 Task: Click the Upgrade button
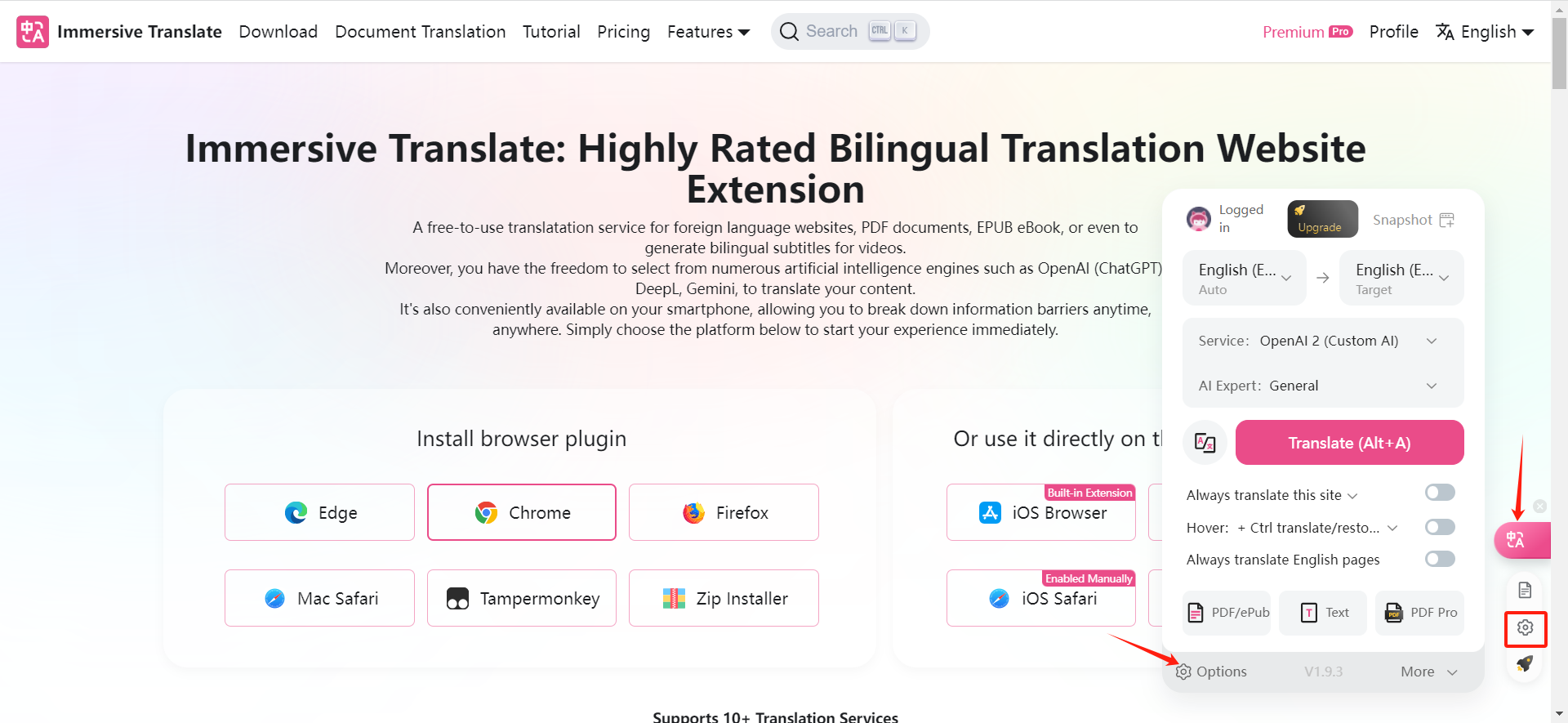[x=1321, y=219]
